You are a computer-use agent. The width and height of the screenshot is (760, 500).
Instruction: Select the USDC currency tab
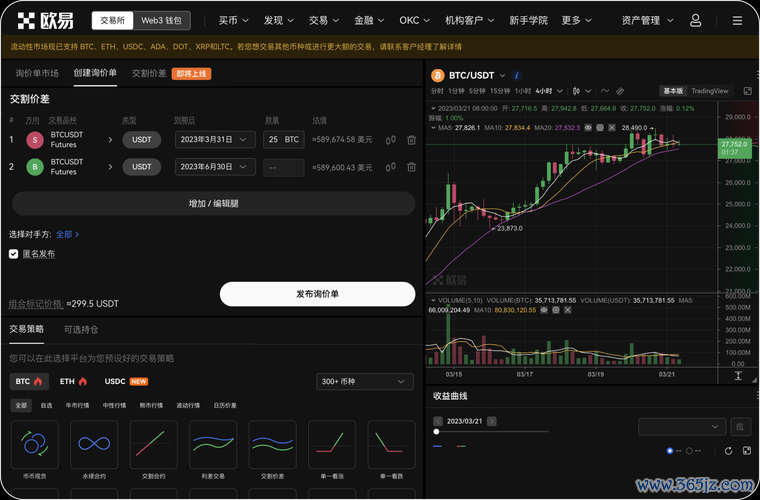click(126, 381)
